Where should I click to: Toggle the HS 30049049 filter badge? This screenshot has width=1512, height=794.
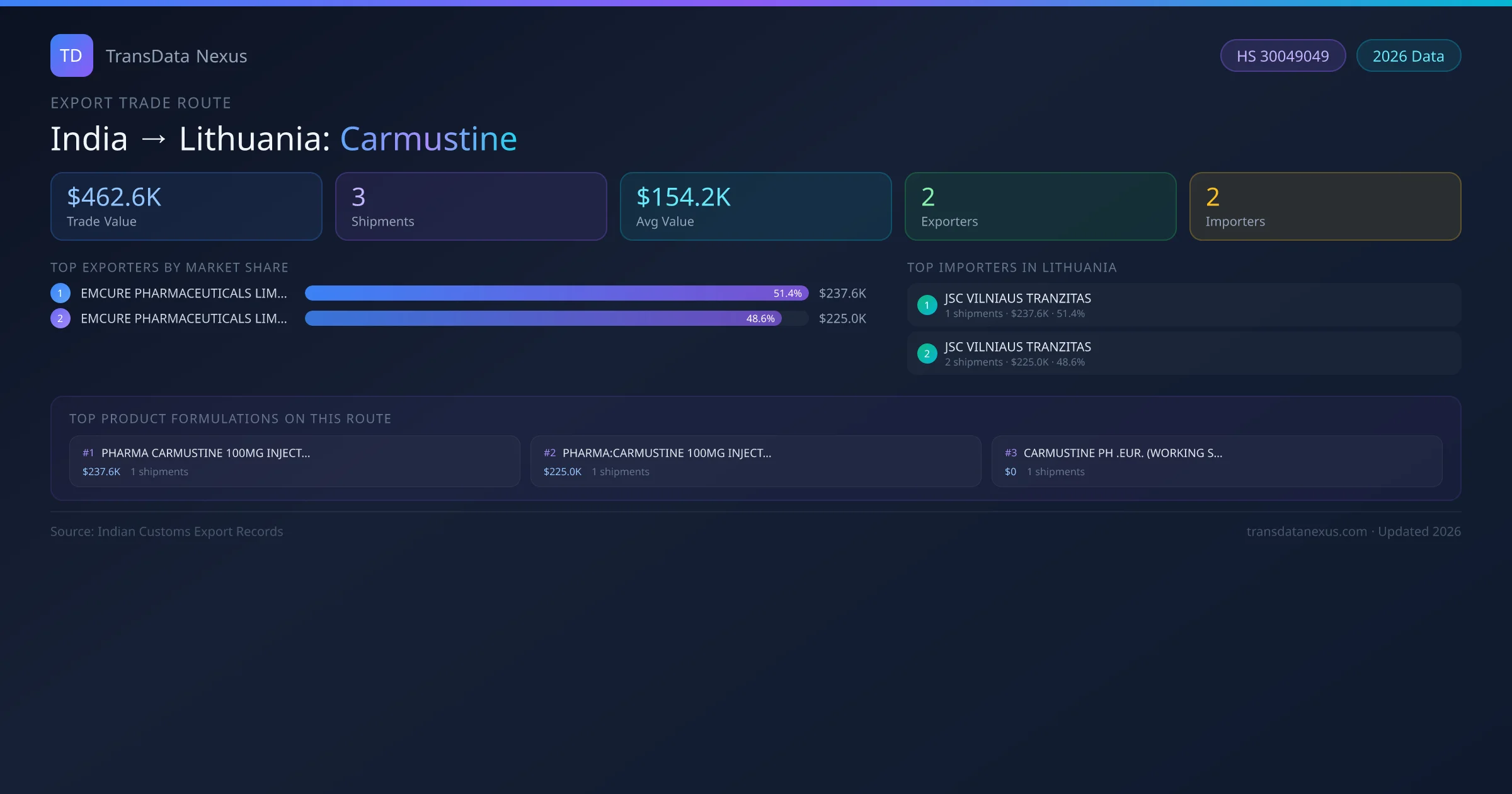coord(1283,55)
